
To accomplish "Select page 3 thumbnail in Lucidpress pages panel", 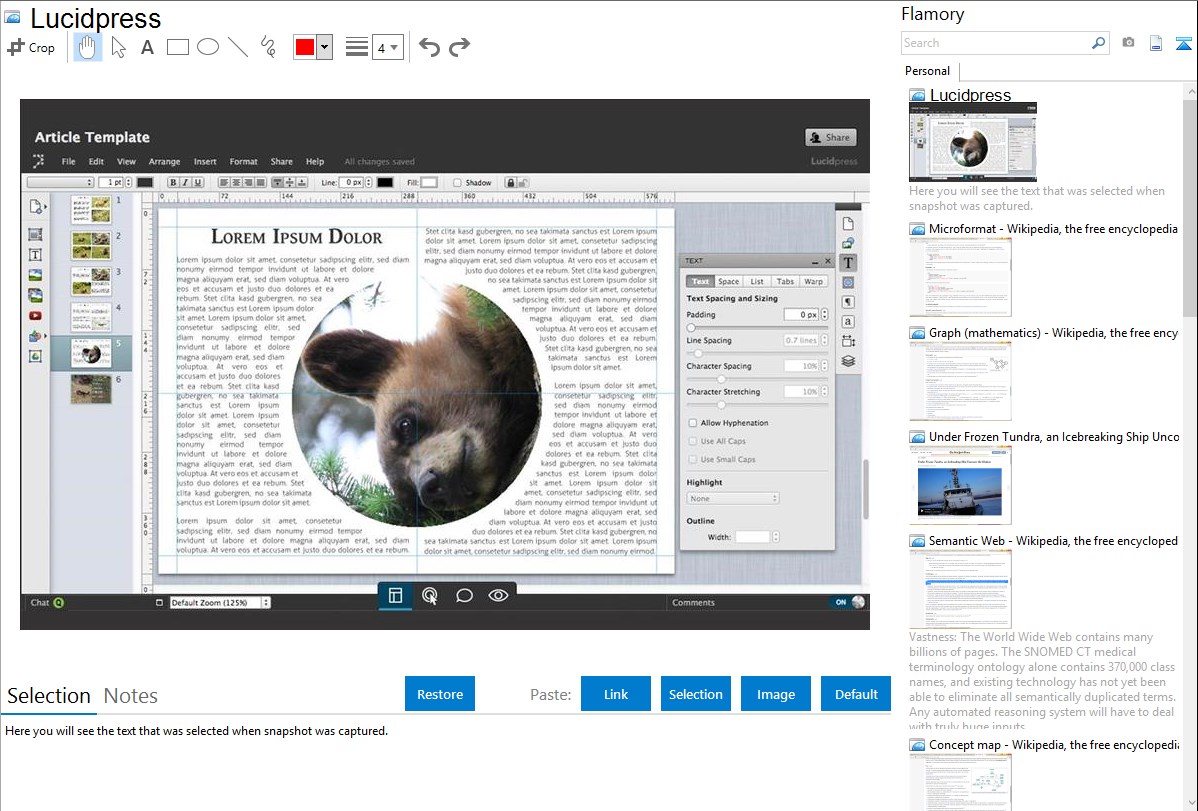I will tap(91, 281).
